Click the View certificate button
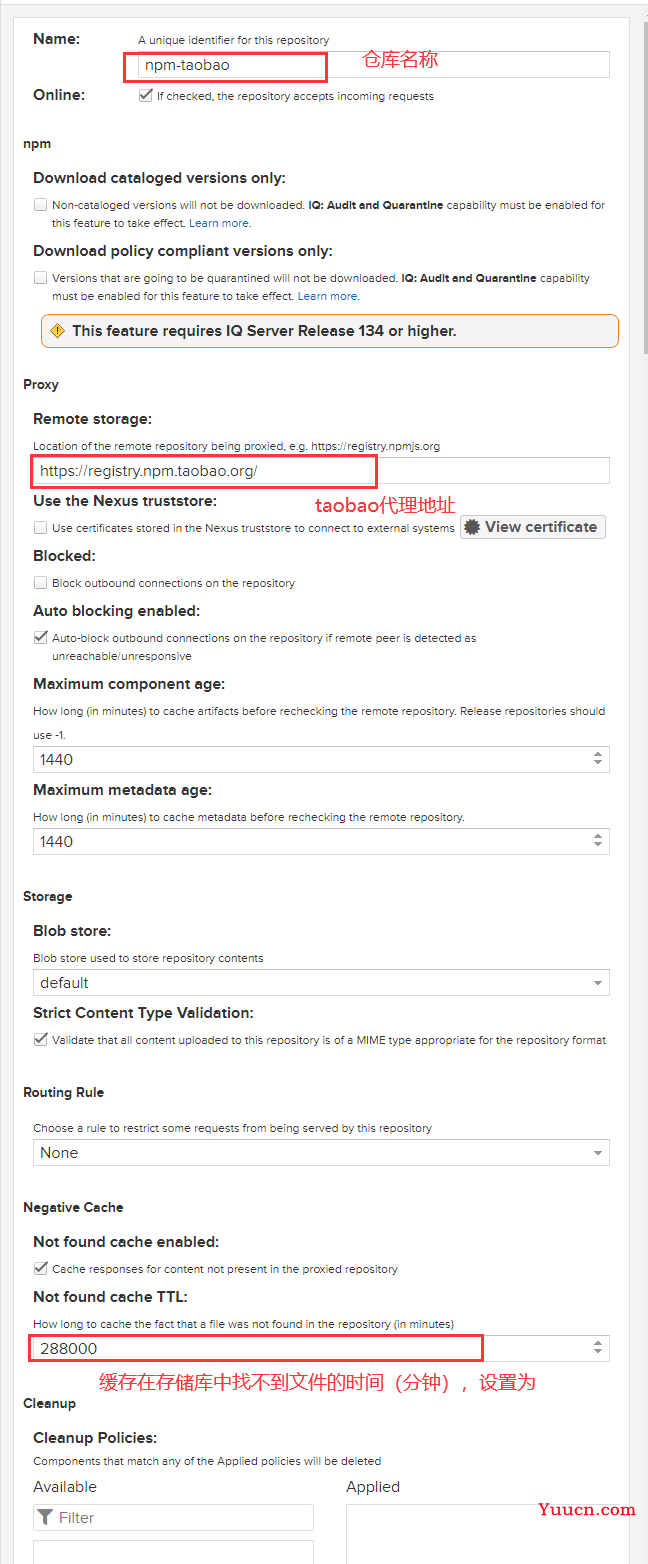 pyautogui.click(x=533, y=527)
